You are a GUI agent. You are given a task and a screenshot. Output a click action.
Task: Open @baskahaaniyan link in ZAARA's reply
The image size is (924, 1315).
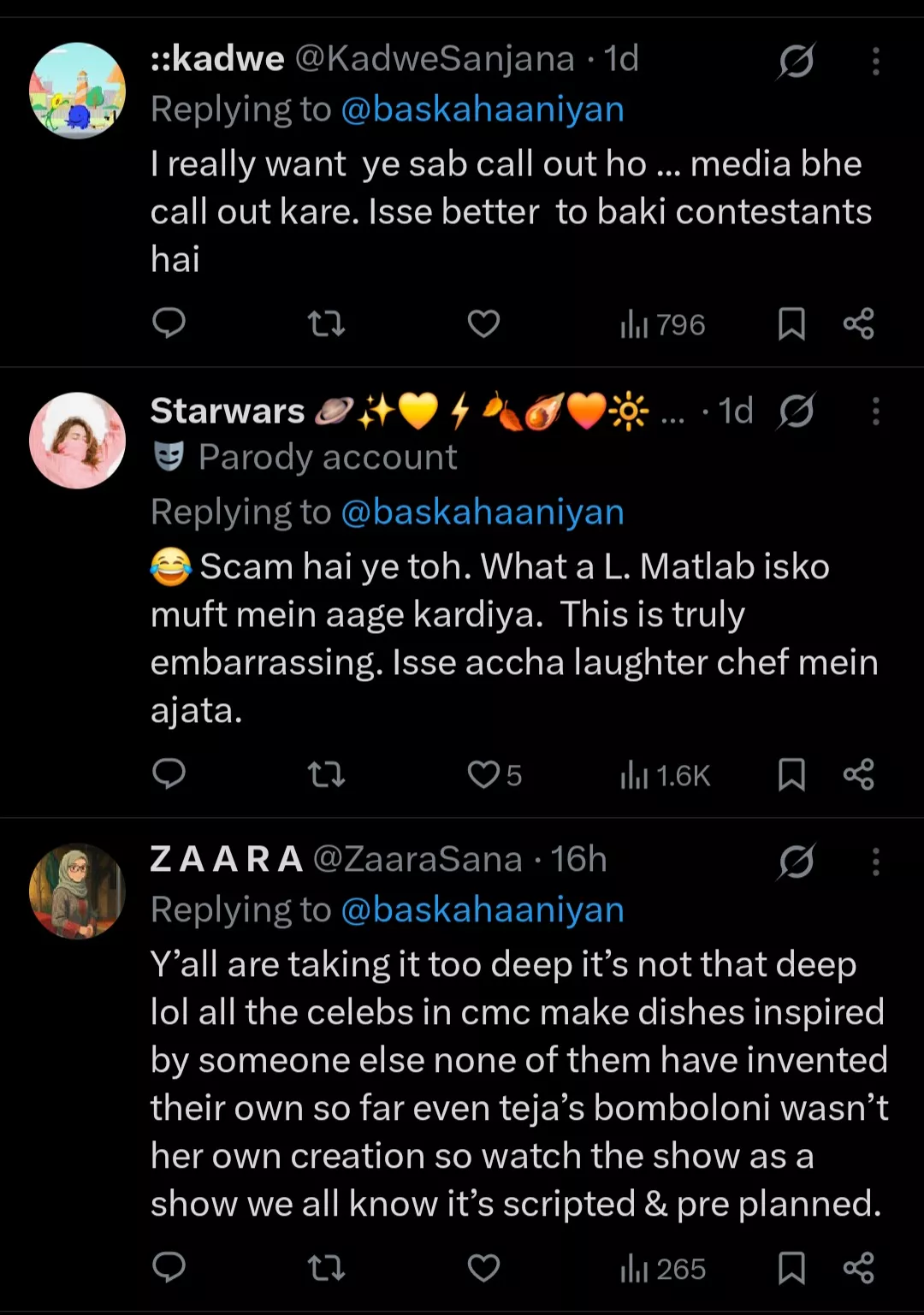tap(483, 909)
